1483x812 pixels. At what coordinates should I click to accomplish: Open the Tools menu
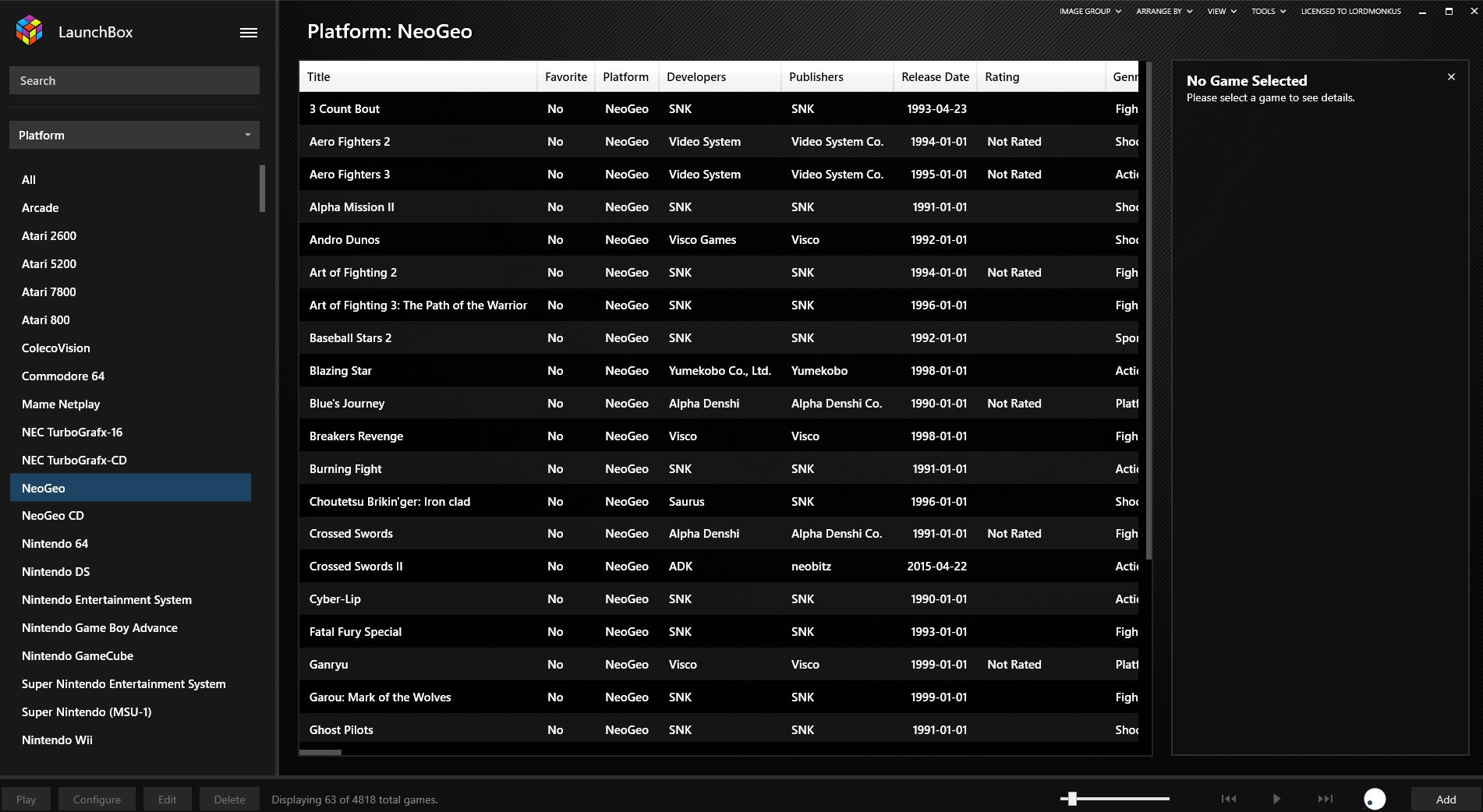[x=1269, y=12]
